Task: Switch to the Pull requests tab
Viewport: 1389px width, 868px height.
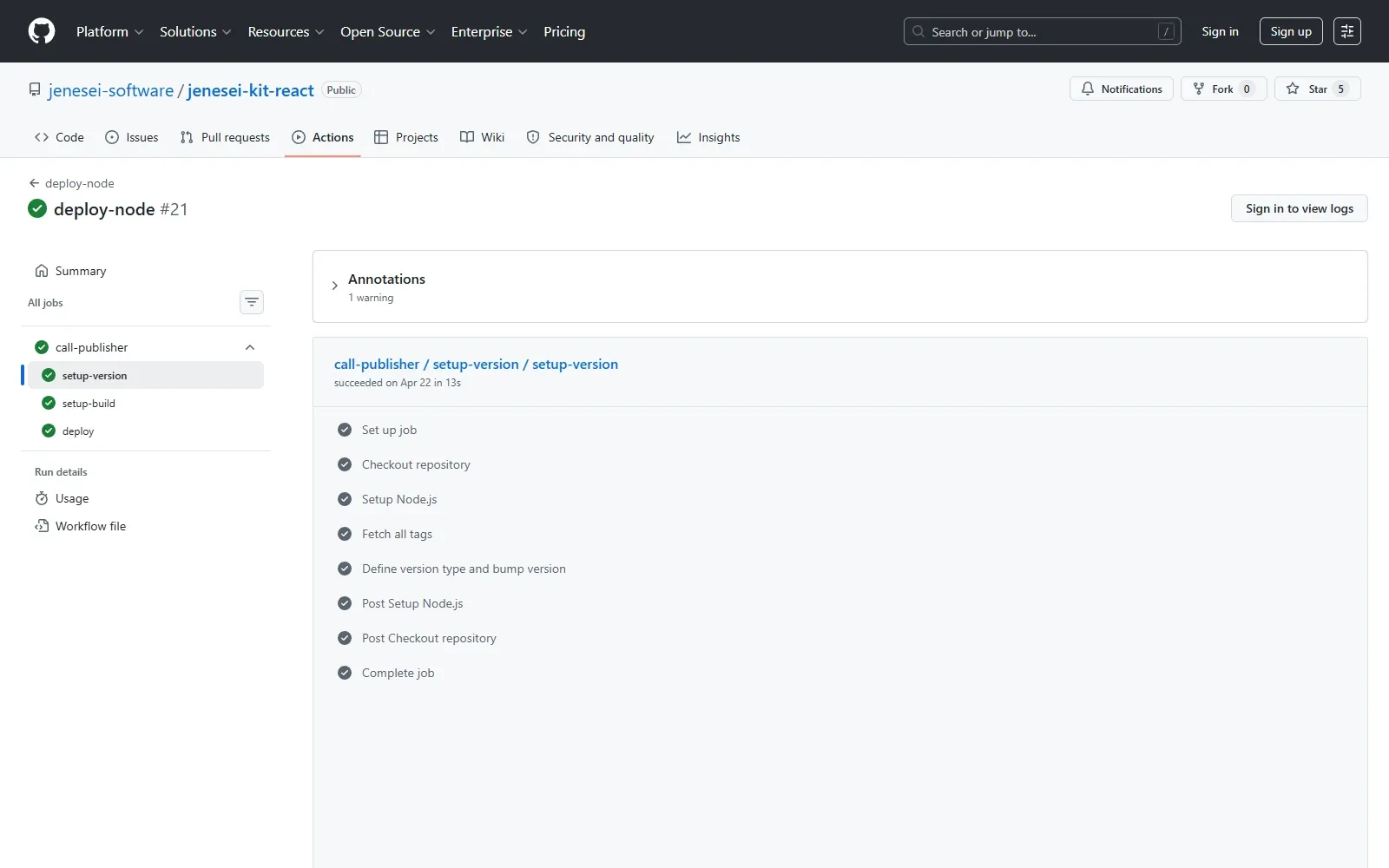Action: coord(225,137)
